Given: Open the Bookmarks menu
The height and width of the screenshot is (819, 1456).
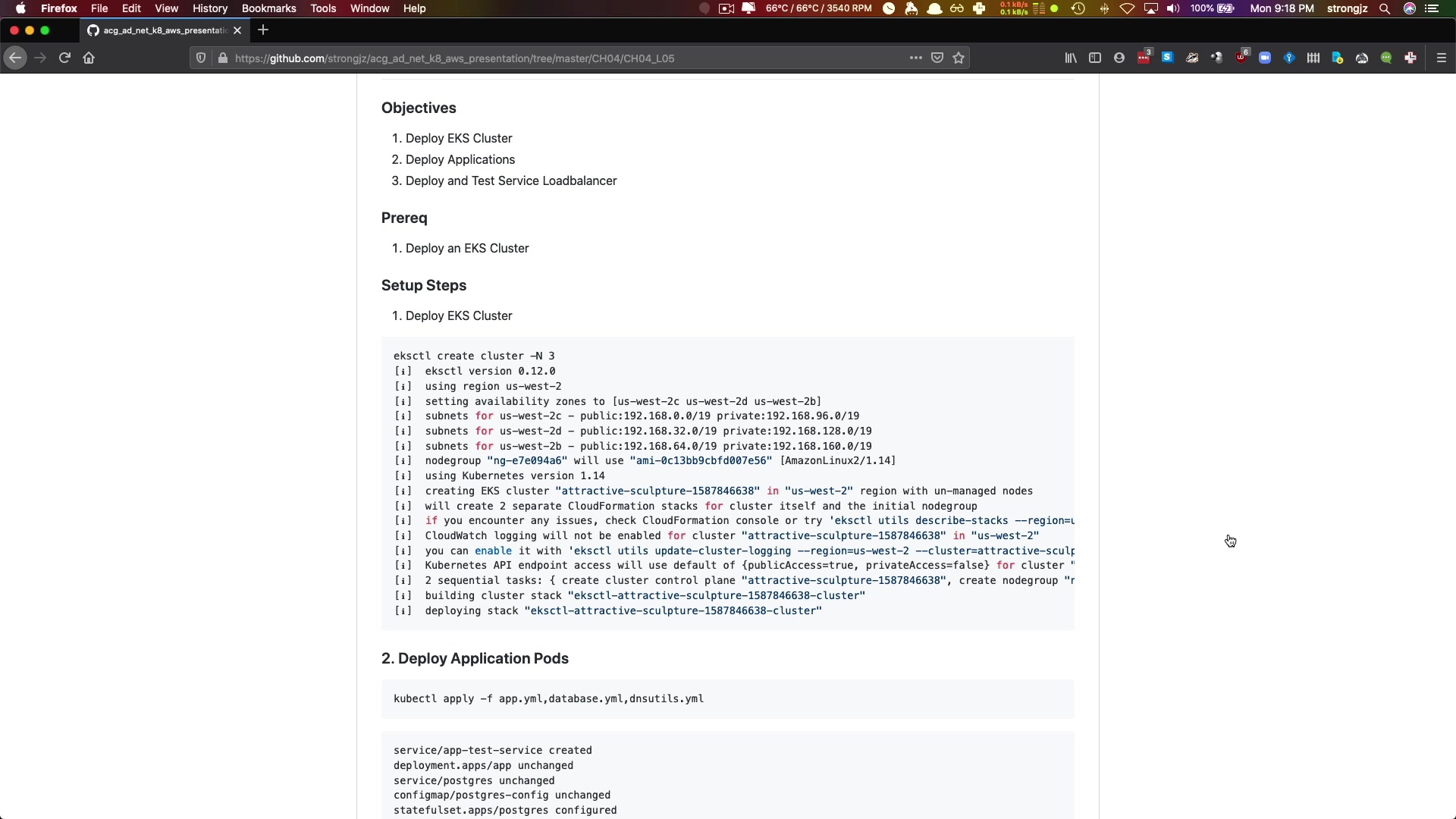Looking at the screenshot, I should 268,8.
